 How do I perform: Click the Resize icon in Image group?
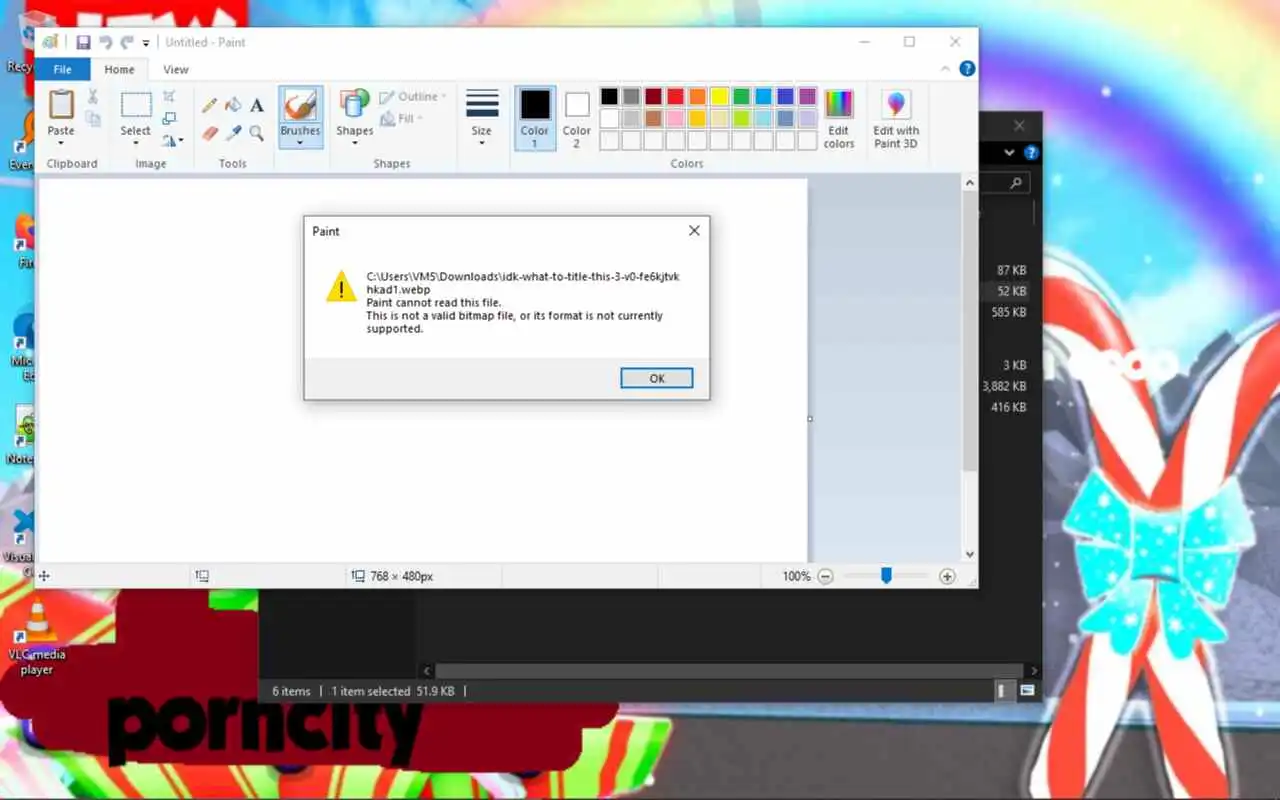point(169,118)
